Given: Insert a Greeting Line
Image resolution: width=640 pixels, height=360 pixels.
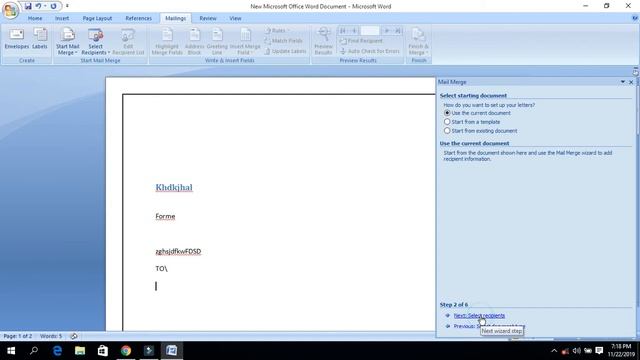Looking at the screenshot, I should coord(217,42).
